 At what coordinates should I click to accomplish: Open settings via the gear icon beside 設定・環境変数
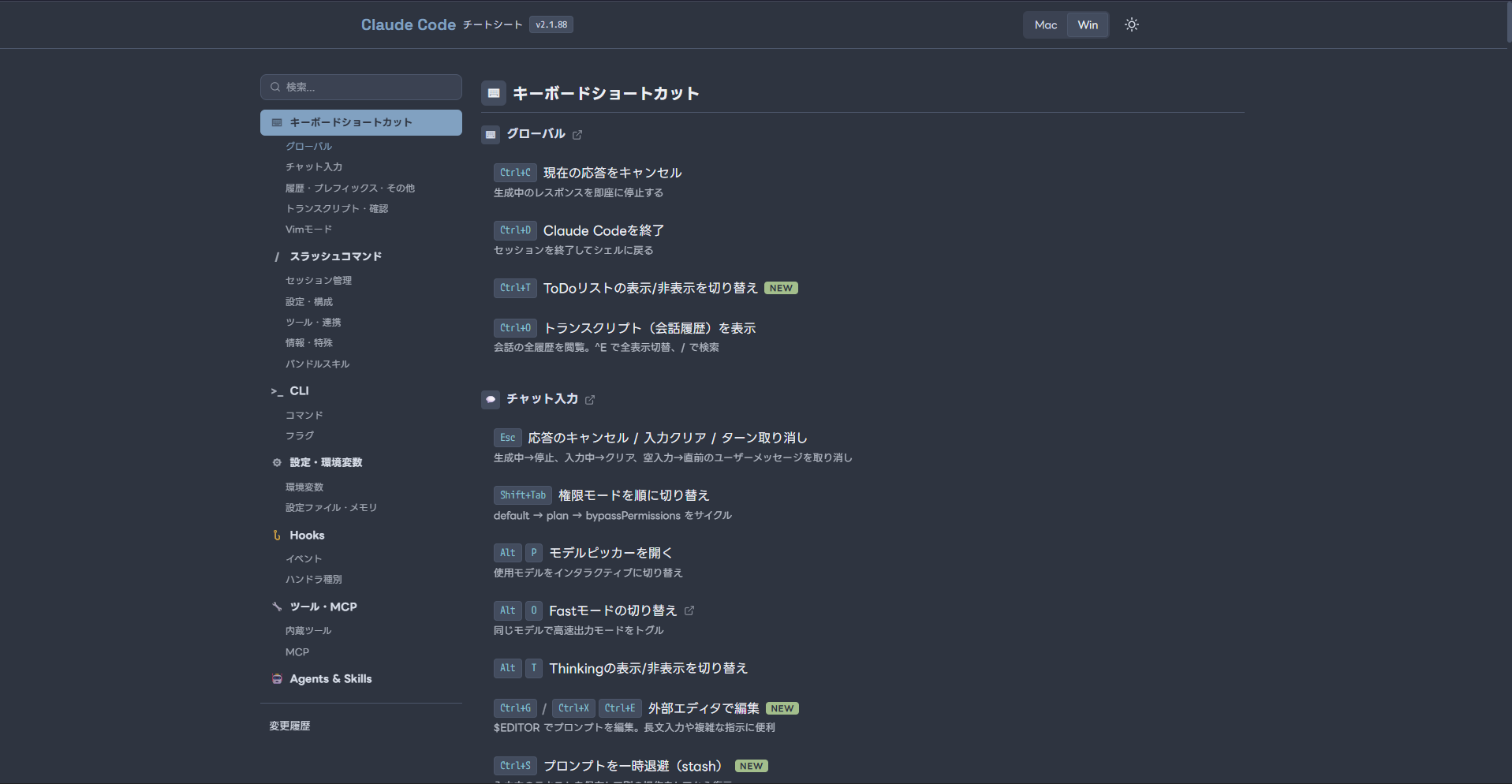coord(276,462)
